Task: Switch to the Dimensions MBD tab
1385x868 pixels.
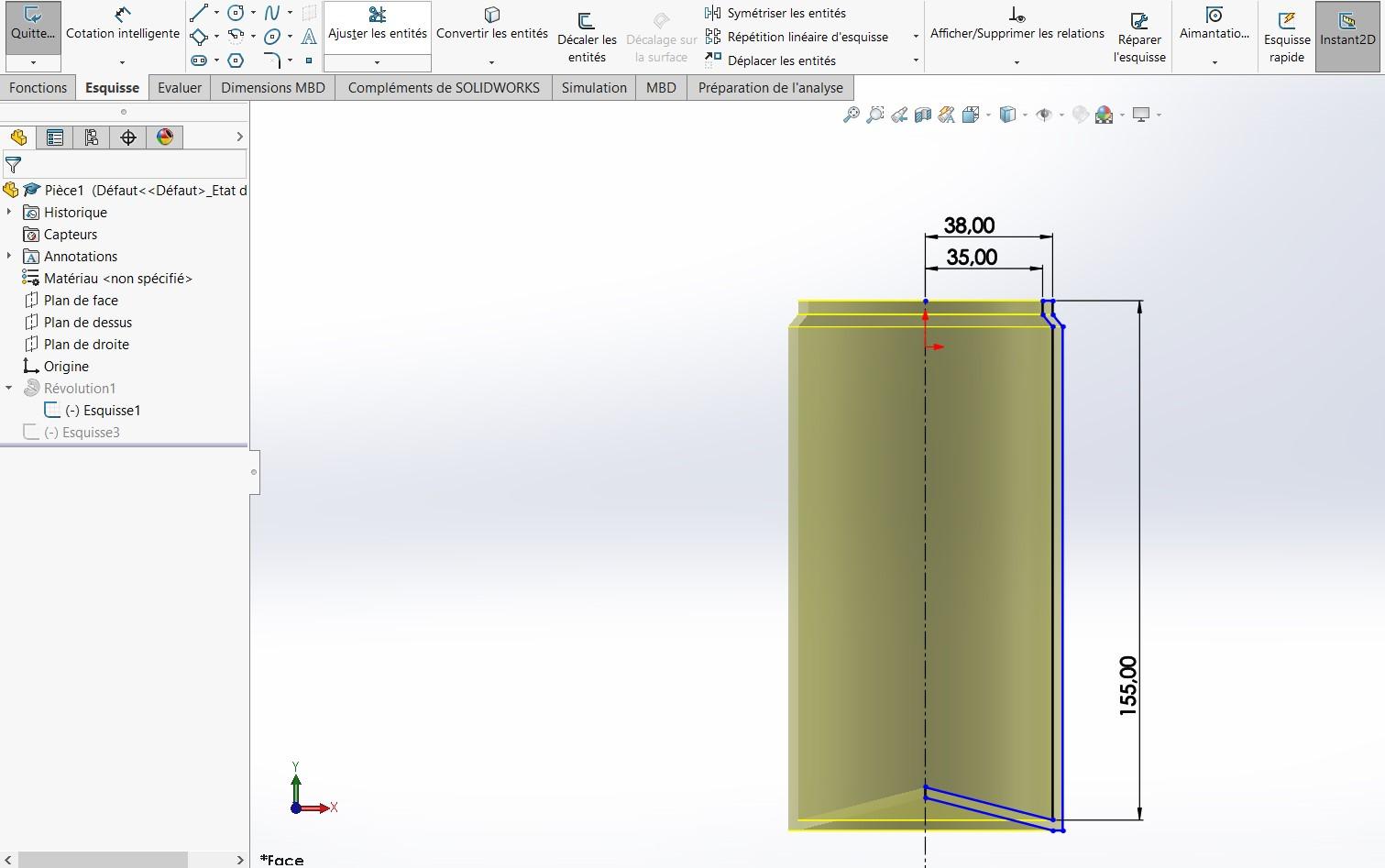Action: coord(273,88)
